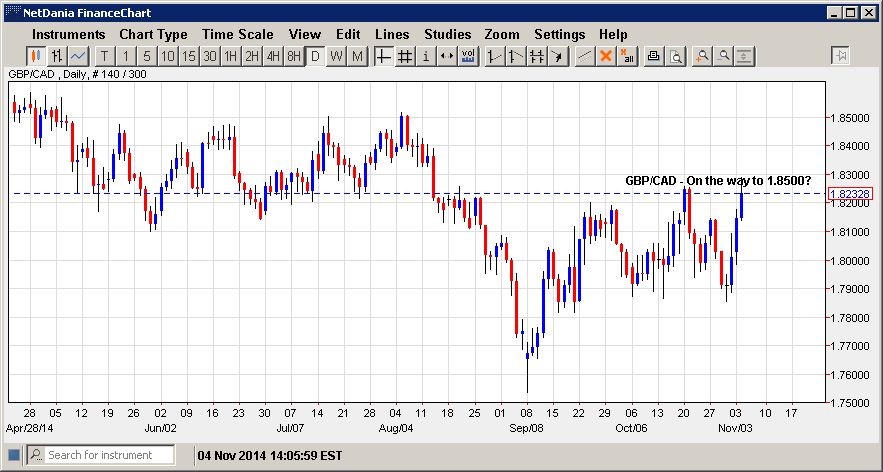The width and height of the screenshot is (883, 472).
Task: Click the zoom in magnifier icon
Action: 702,56
